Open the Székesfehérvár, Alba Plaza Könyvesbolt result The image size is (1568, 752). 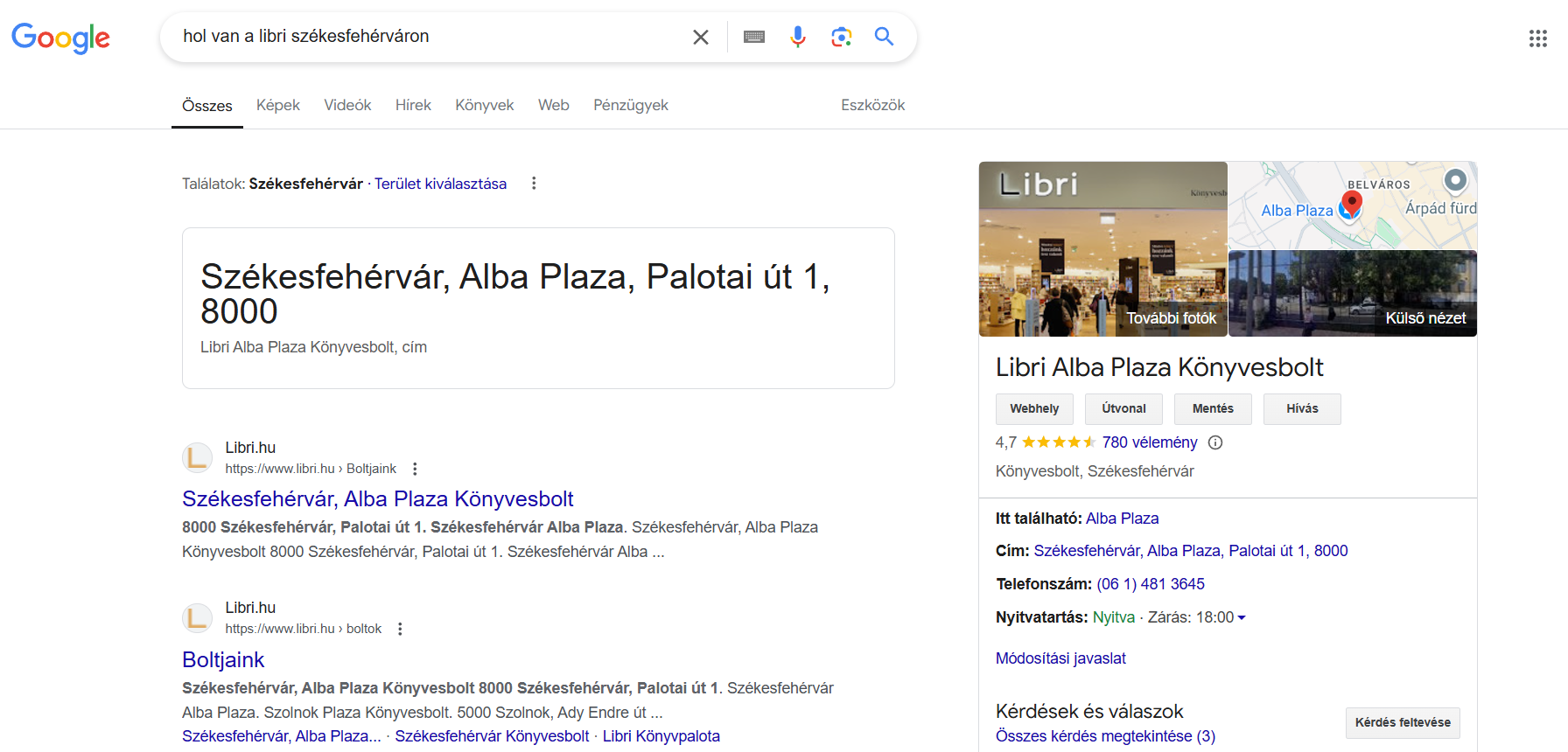coord(378,498)
